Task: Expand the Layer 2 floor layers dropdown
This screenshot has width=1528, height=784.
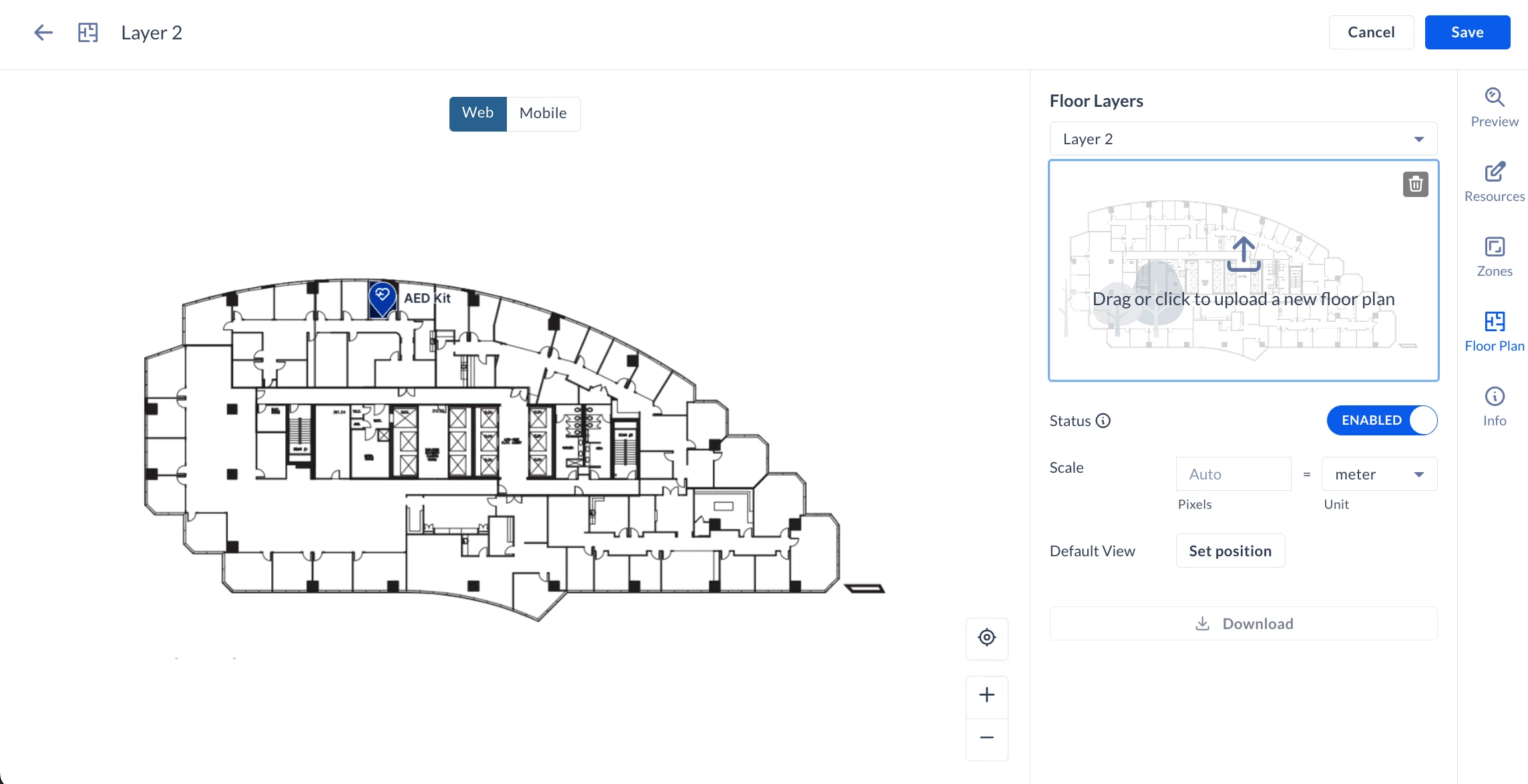Action: (1243, 139)
